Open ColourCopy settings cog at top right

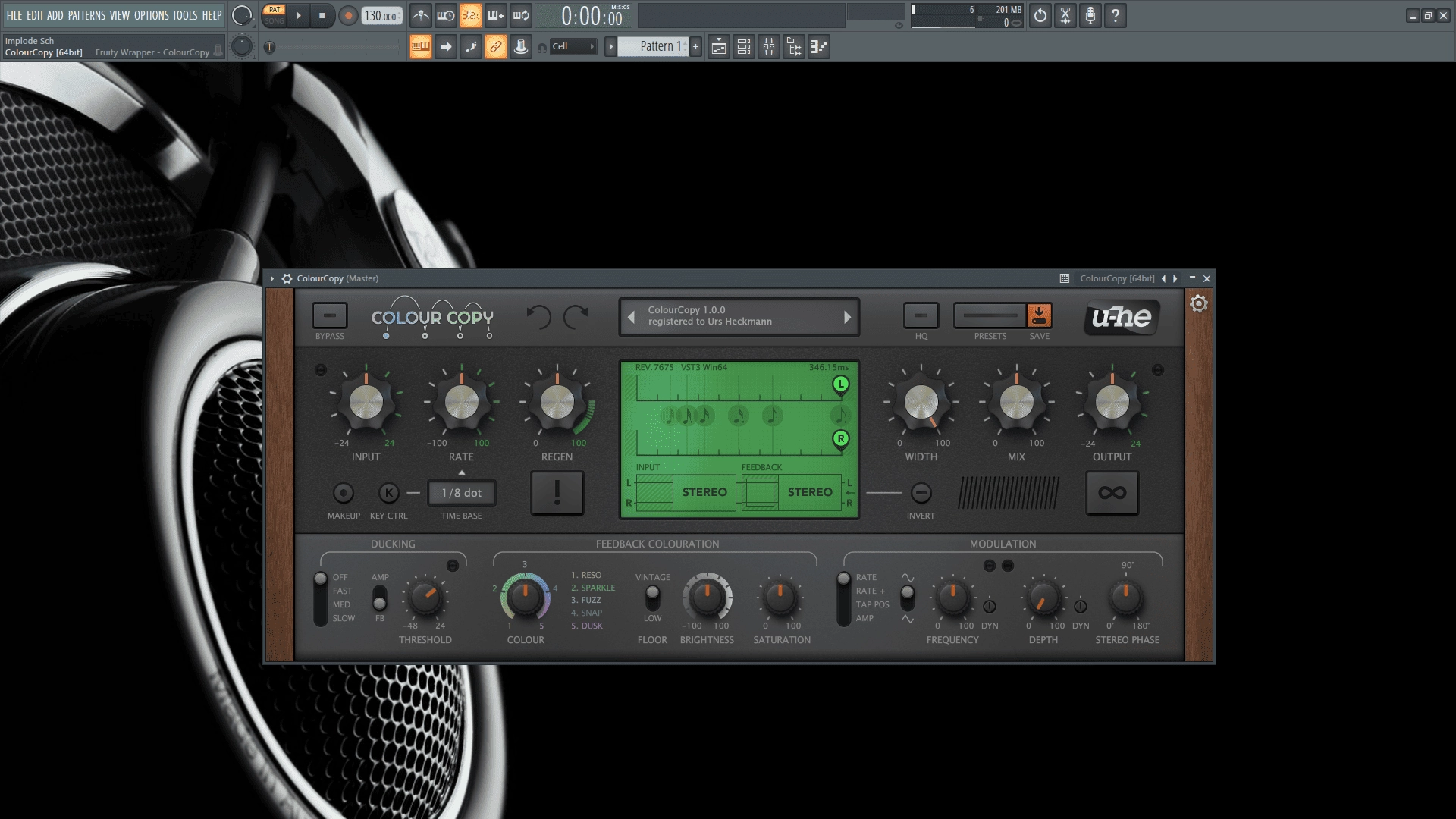1199,304
